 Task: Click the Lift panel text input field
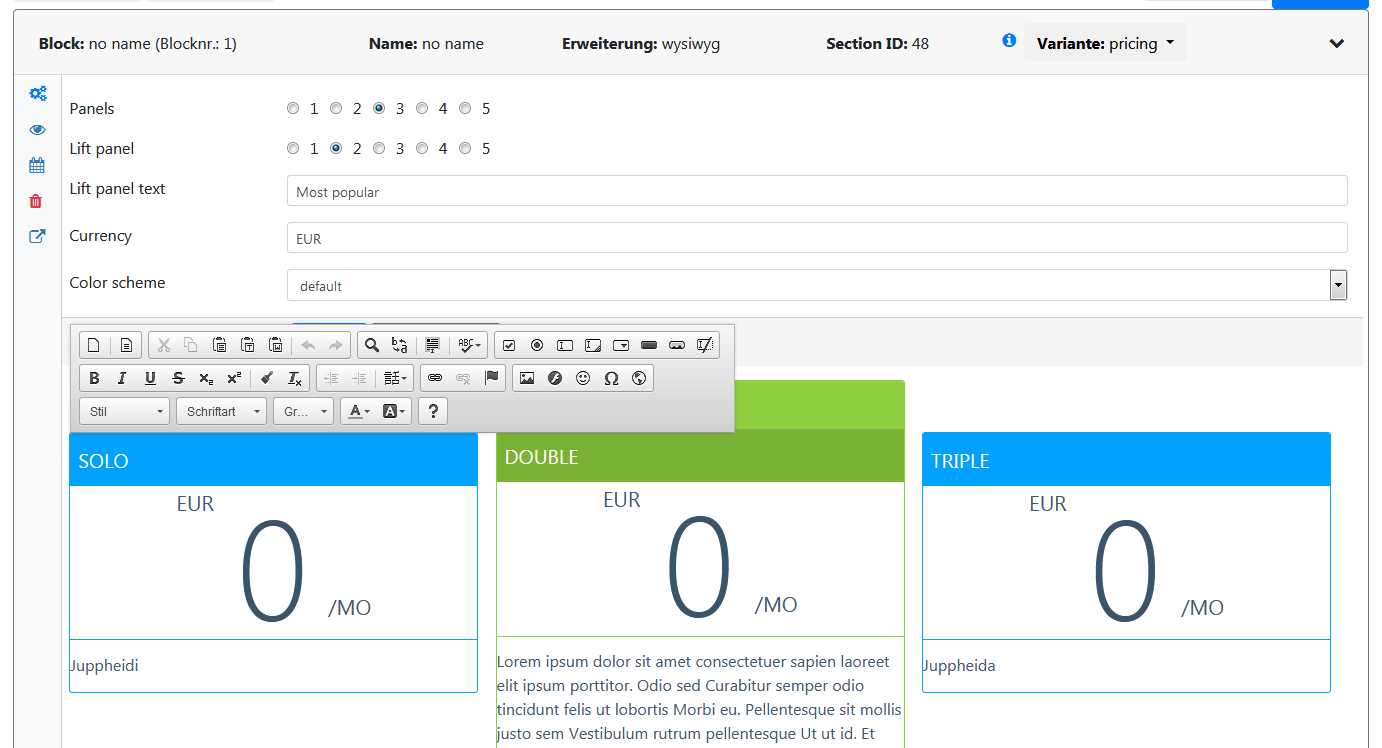[x=817, y=191]
